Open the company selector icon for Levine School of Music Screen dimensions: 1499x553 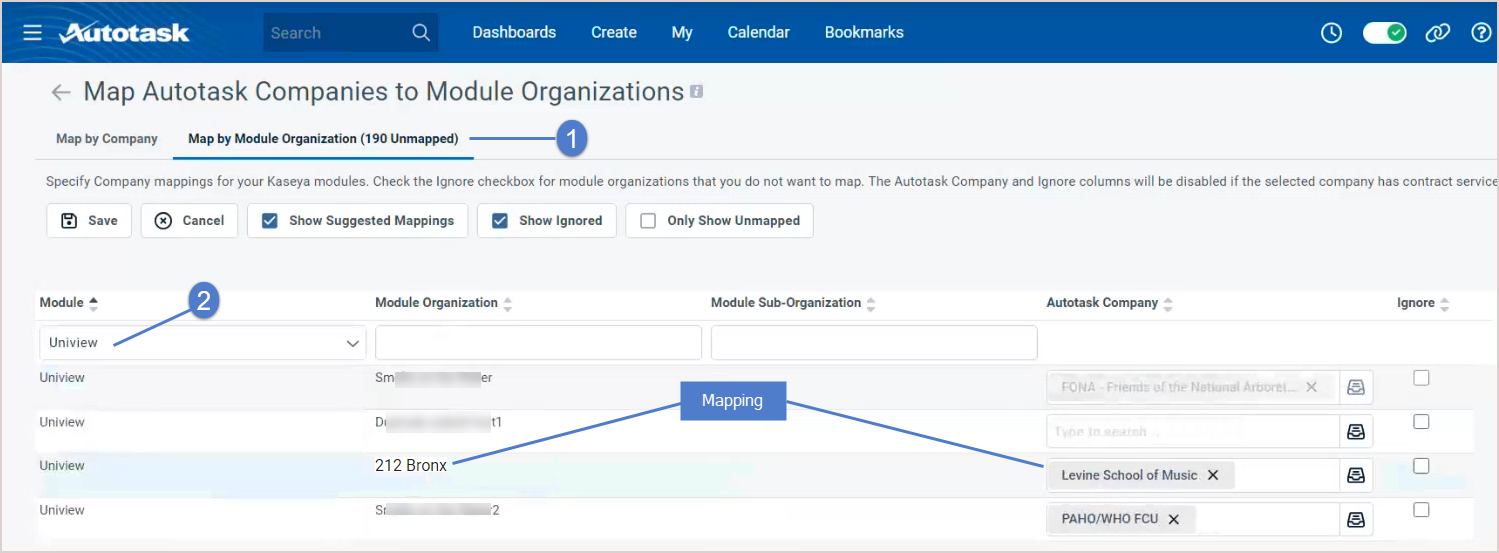click(1356, 475)
